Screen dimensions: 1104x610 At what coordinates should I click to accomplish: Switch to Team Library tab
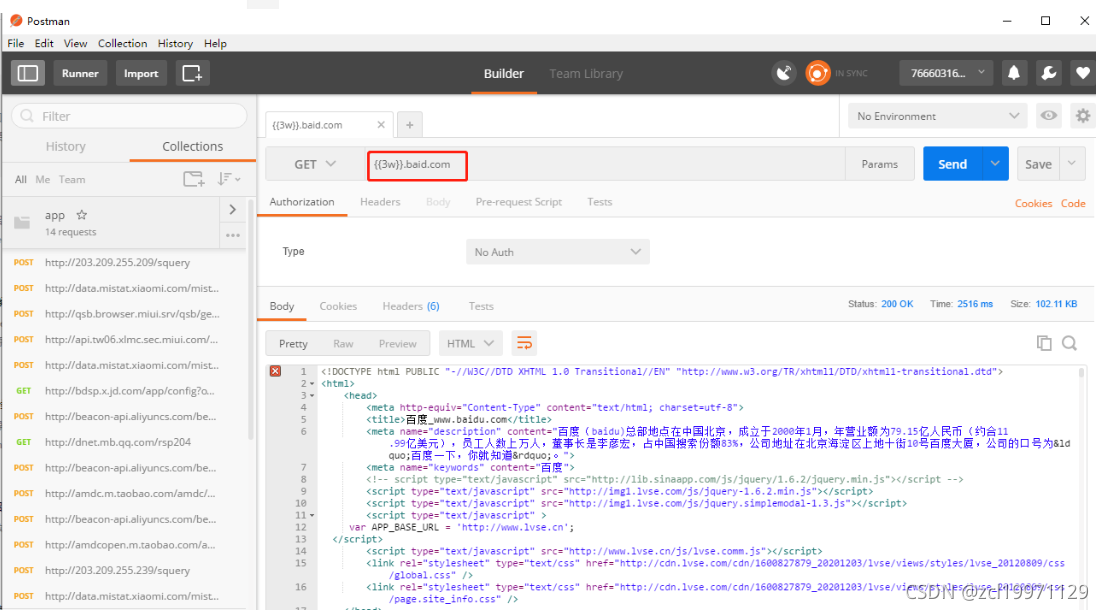point(586,73)
